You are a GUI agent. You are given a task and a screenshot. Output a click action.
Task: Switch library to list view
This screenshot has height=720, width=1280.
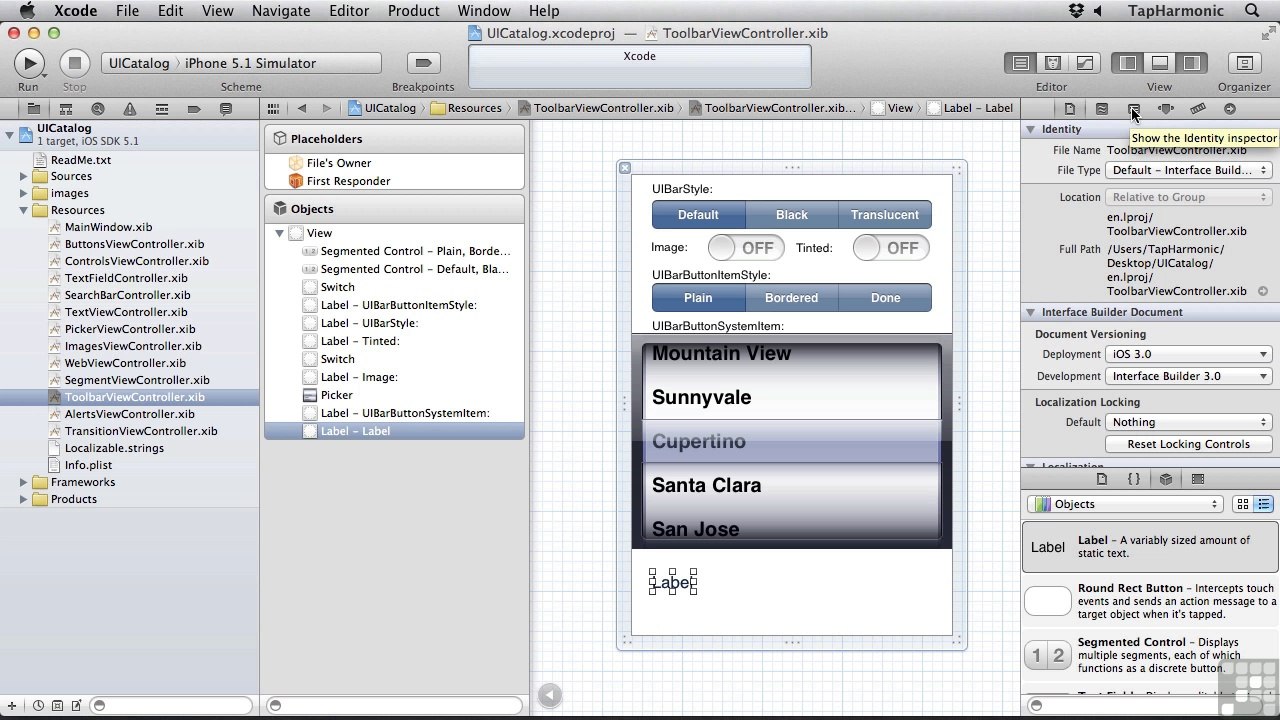(x=1264, y=504)
